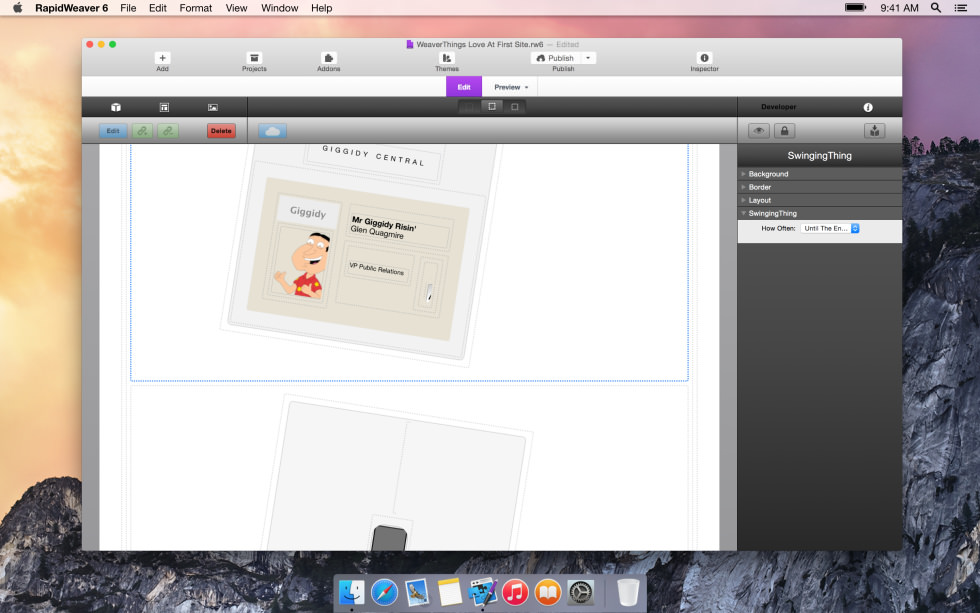Select the middle outline view mode icon
Viewport: 980px width, 613px height.
492,107
